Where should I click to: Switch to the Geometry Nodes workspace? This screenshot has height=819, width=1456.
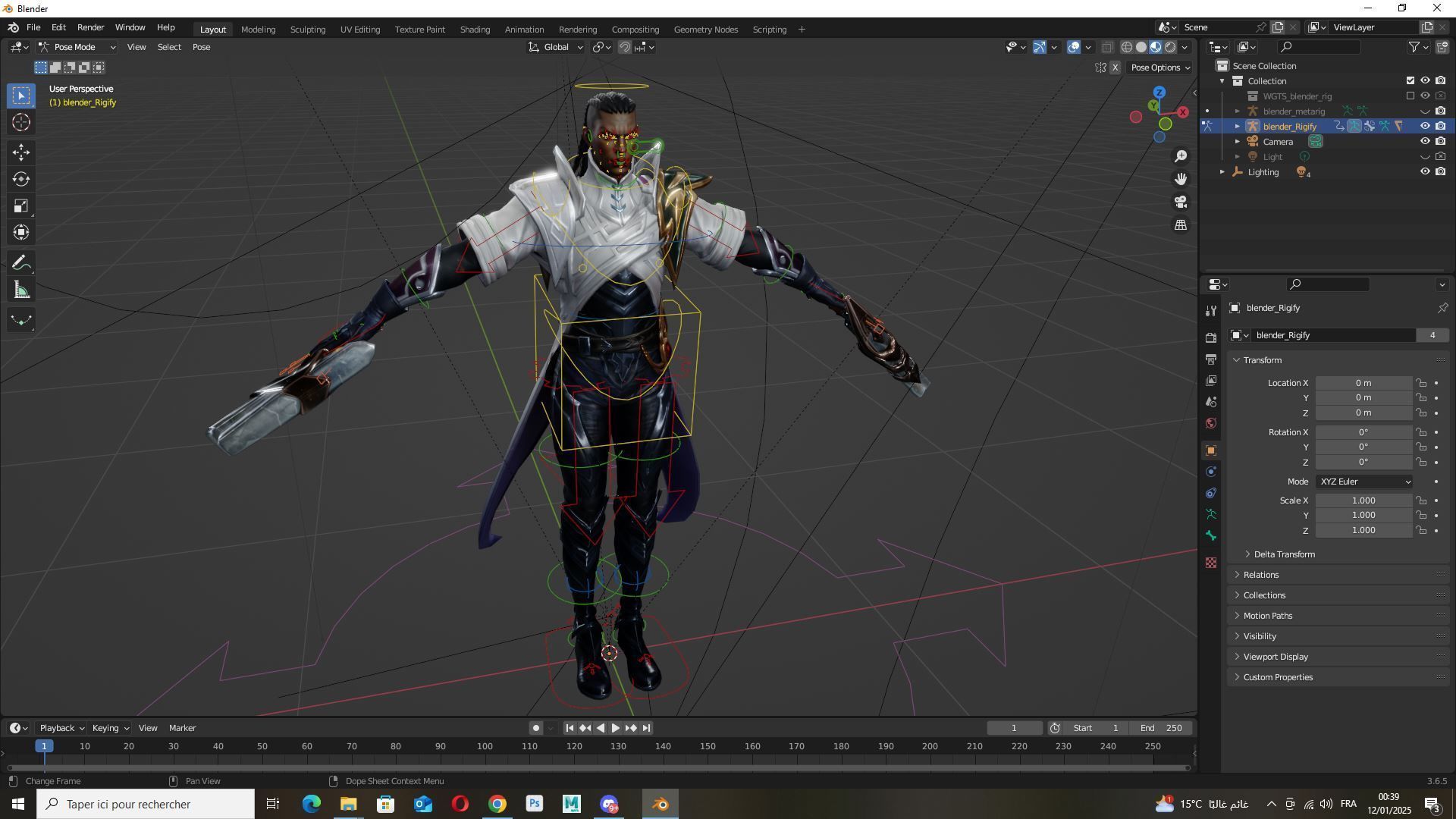tap(705, 30)
